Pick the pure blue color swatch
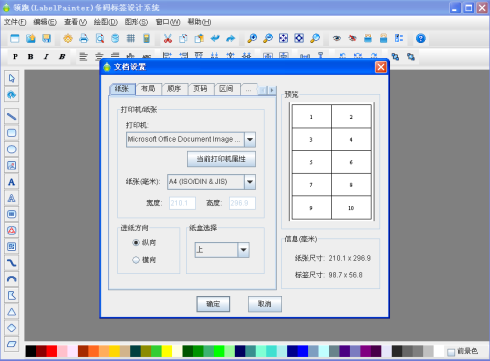Image resolution: width=490 pixels, height=361 pixels. [303, 351]
